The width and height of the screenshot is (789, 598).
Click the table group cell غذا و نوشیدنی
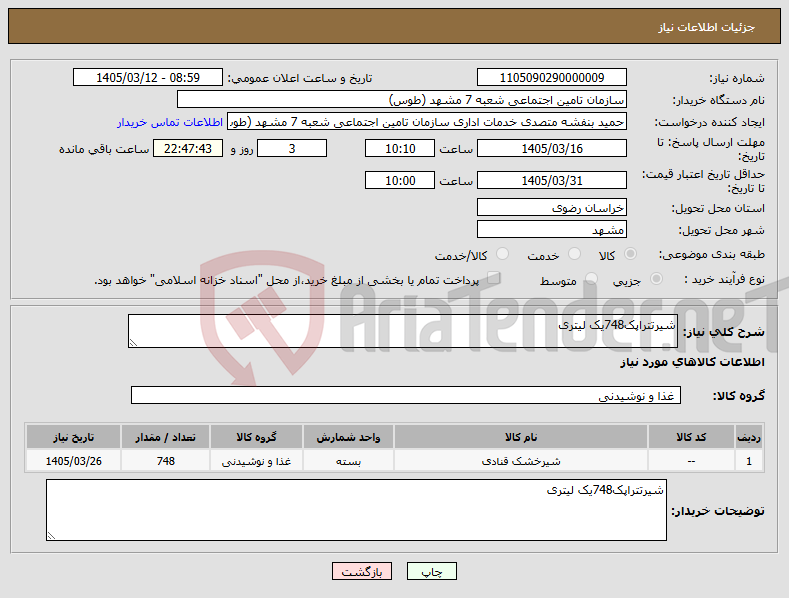(x=256, y=461)
